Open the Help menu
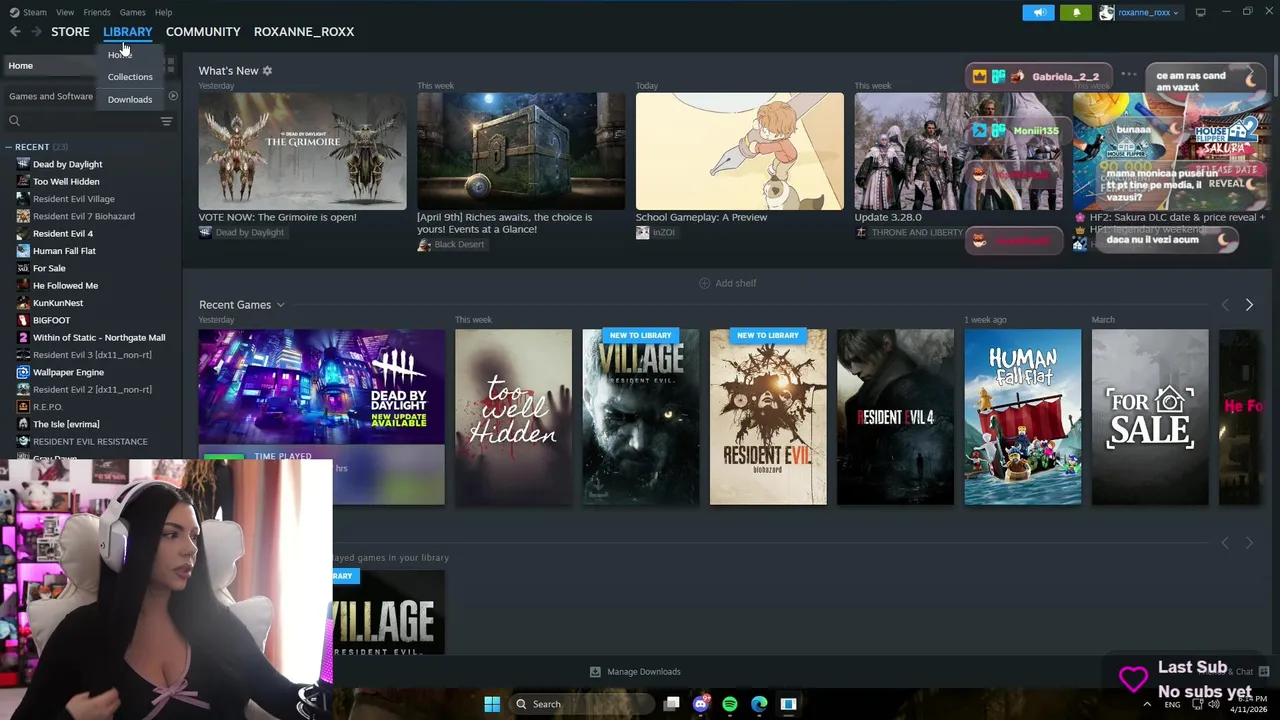Image resolution: width=1280 pixels, height=720 pixels. pos(163,12)
